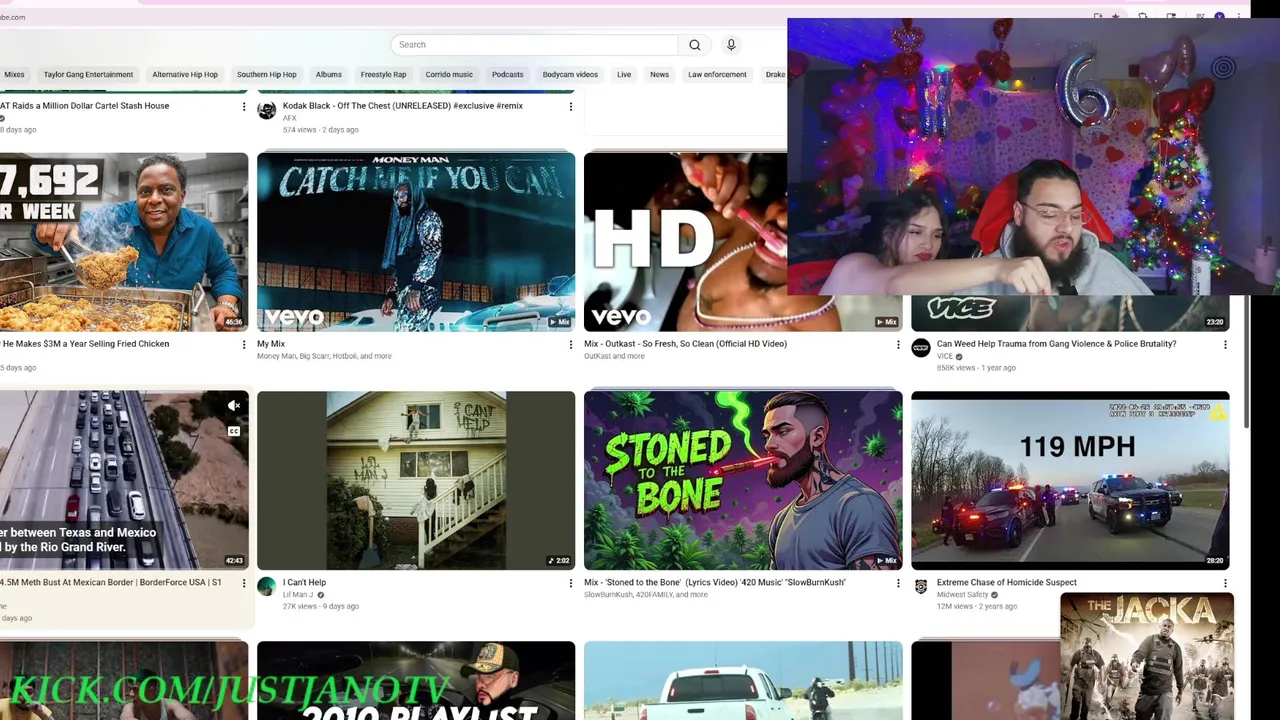This screenshot has width=1280, height=720.
Task: Play the 119 MPH police chase thumbnail
Action: pos(1070,480)
